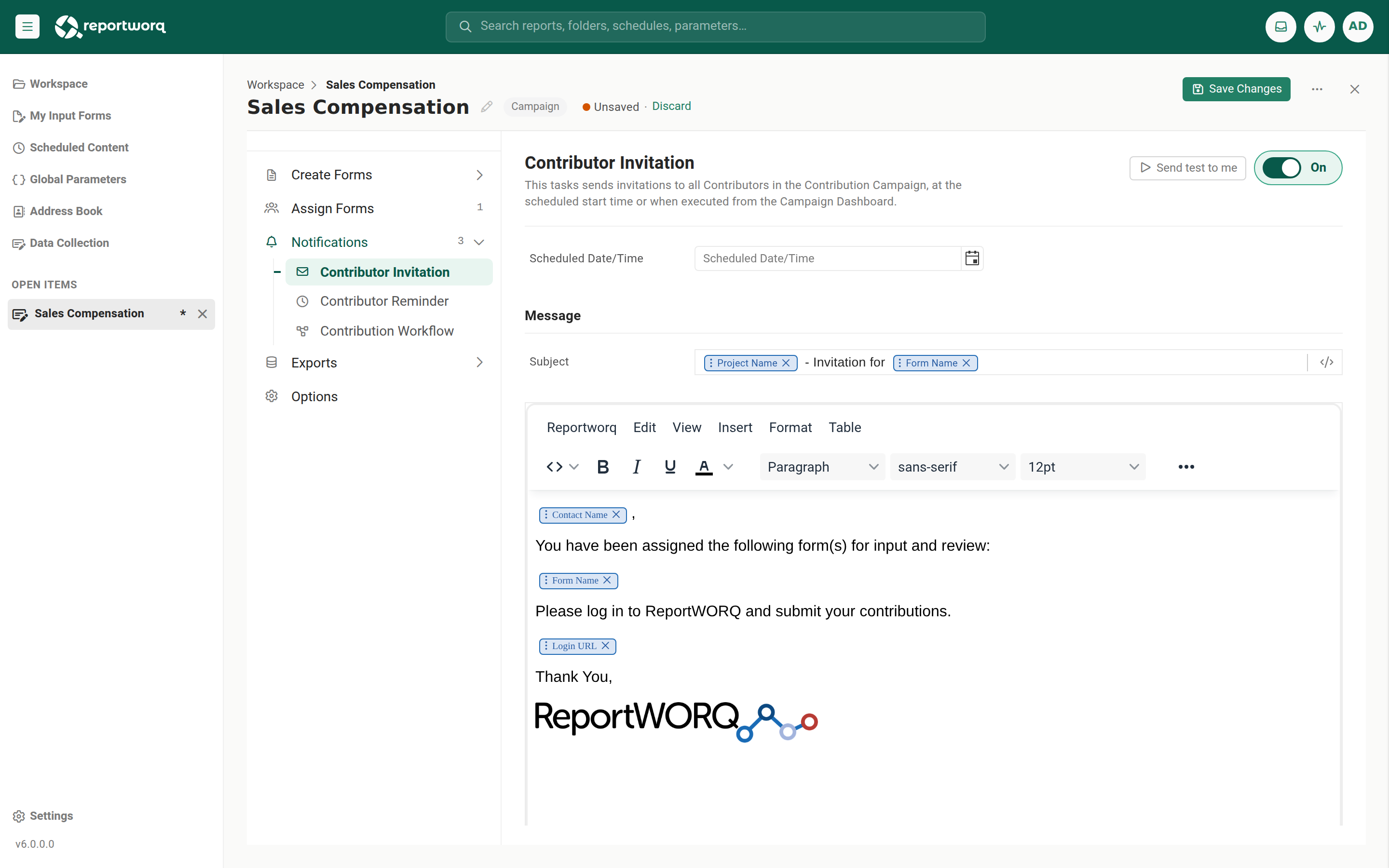Open the 12pt font size dropdown
Image resolution: width=1389 pixels, height=868 pixels.
click(x=1083, y=467)
